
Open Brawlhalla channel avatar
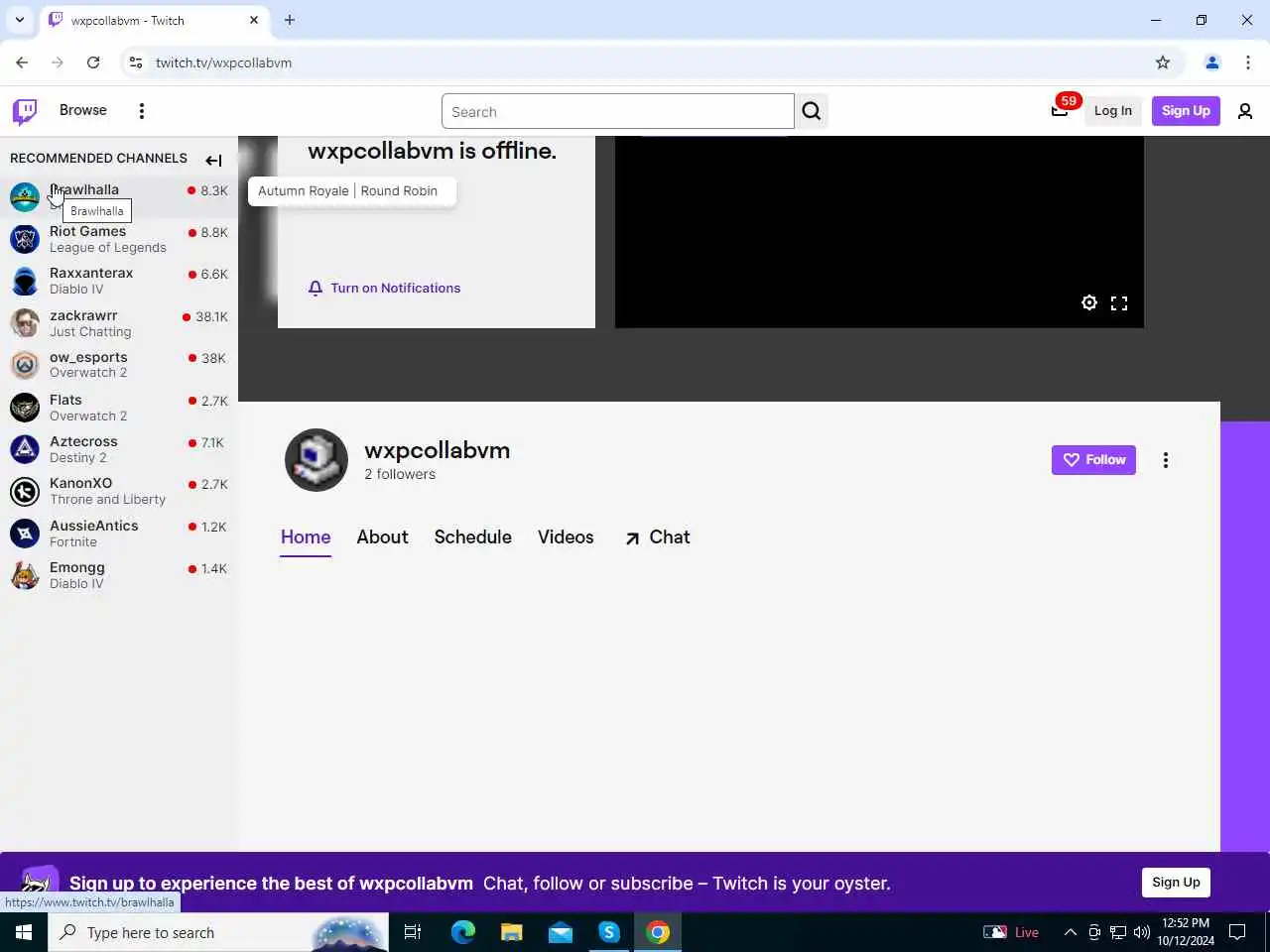tap(25, 196)
